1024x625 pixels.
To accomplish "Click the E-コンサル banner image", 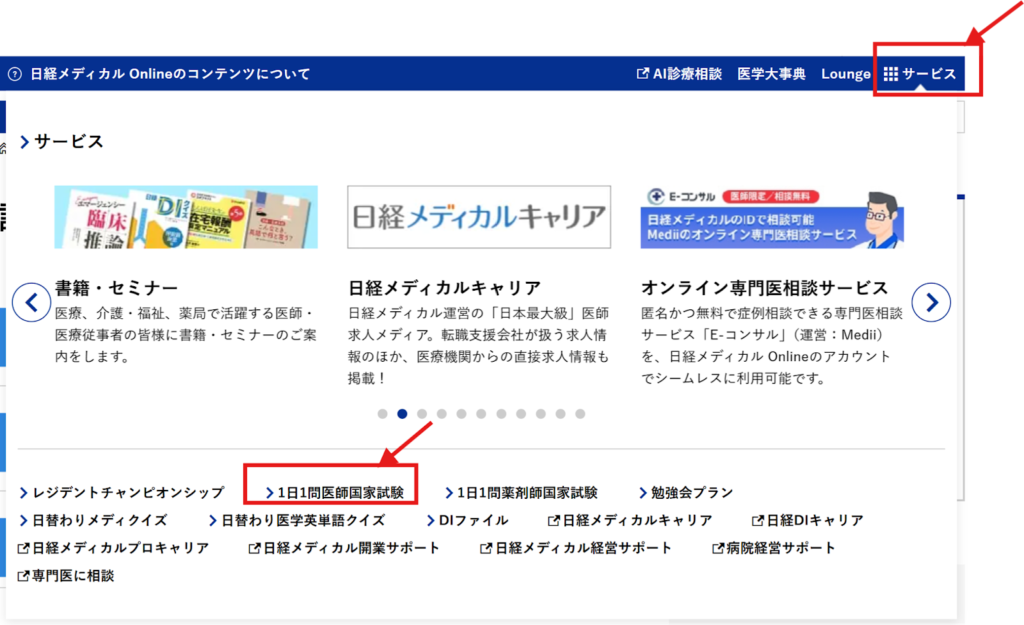I will coord(772,217).
